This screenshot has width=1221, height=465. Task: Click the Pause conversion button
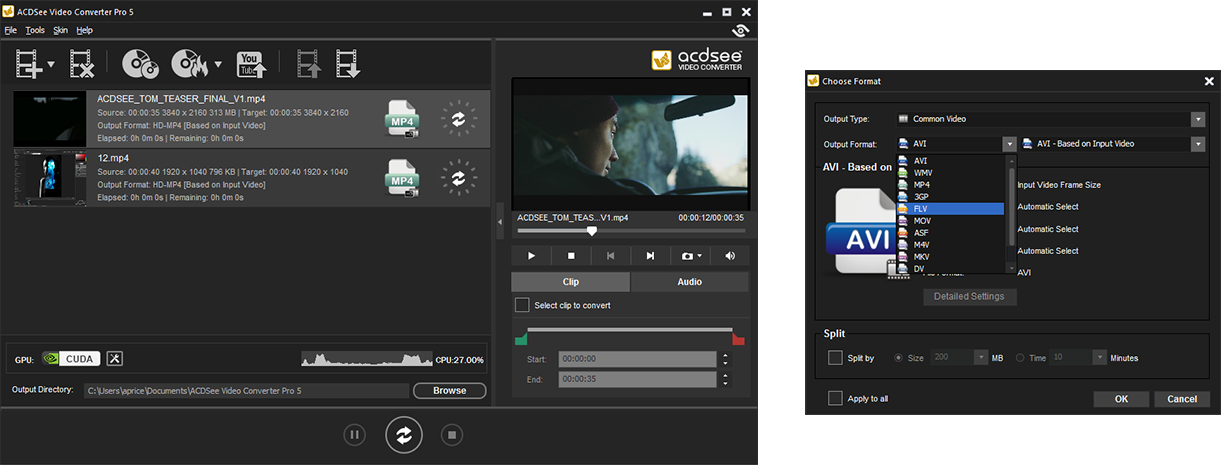[x=354, y=435]
